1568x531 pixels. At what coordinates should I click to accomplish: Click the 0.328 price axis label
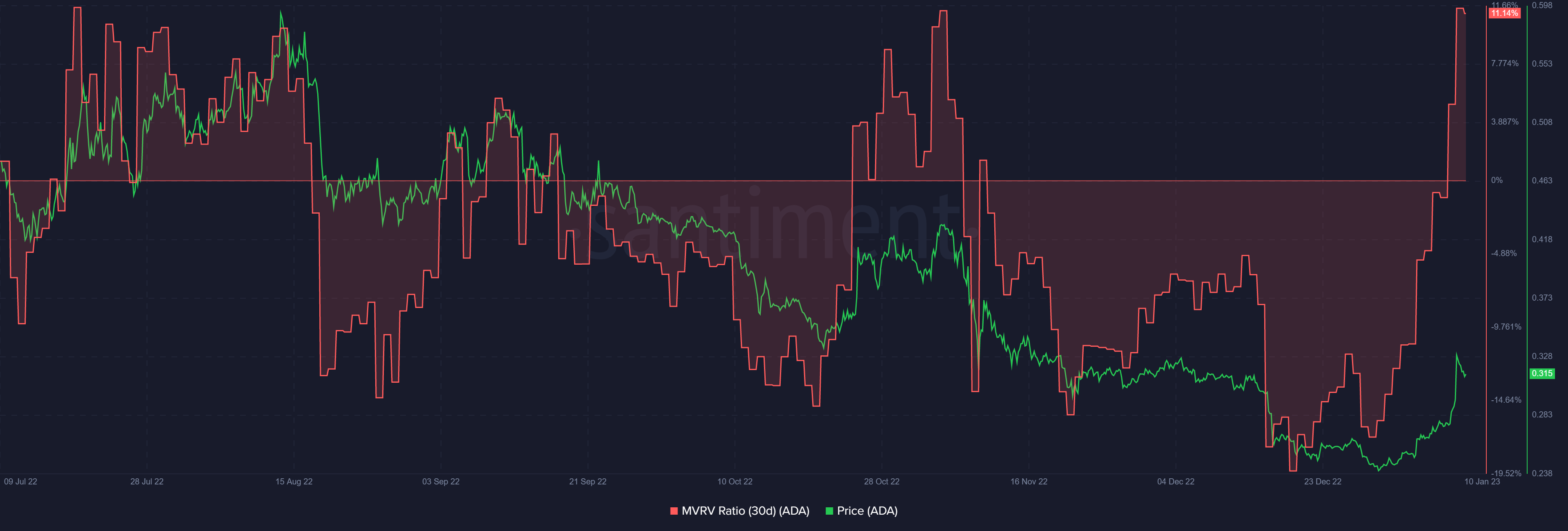pos(1542,356)
